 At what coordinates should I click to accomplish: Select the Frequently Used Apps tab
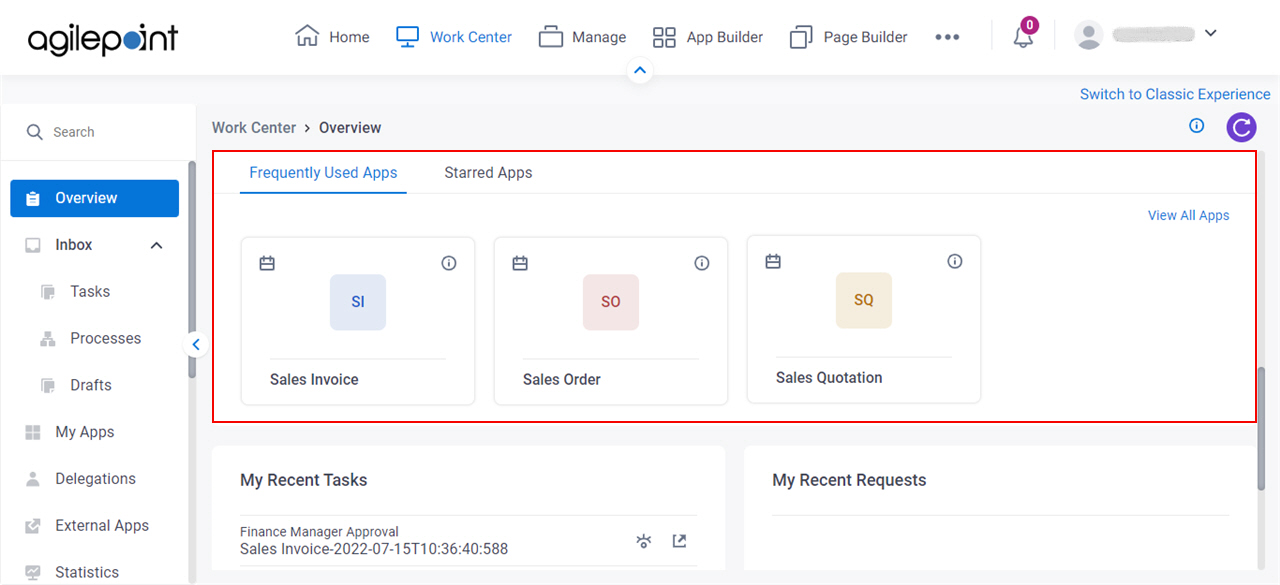[323, 173]
